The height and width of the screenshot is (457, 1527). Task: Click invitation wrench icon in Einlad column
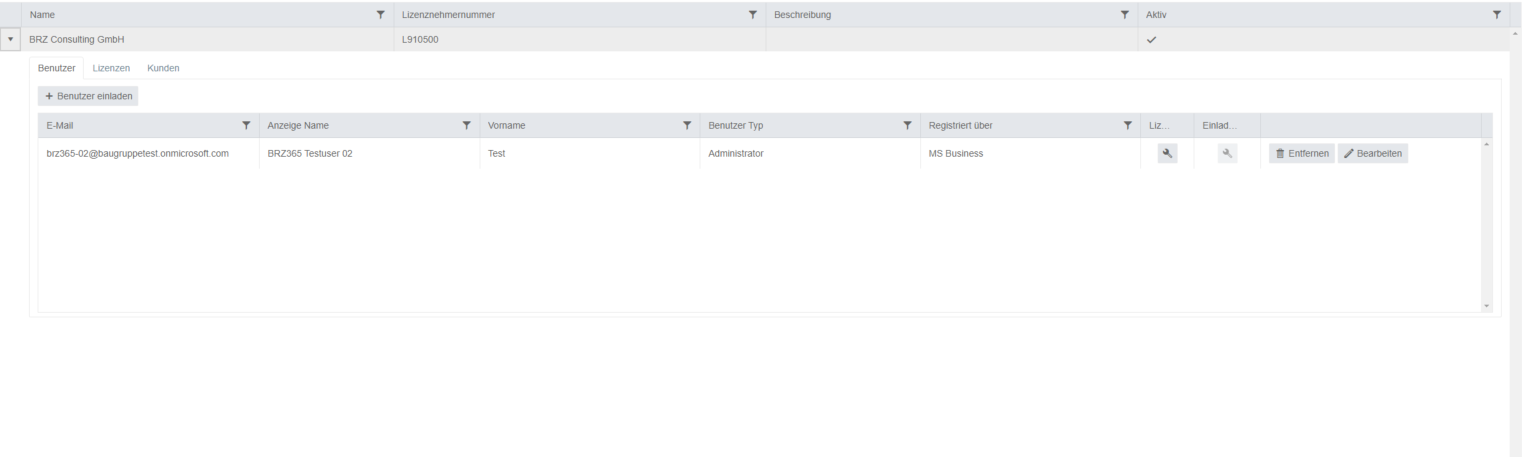(1228, 153)
